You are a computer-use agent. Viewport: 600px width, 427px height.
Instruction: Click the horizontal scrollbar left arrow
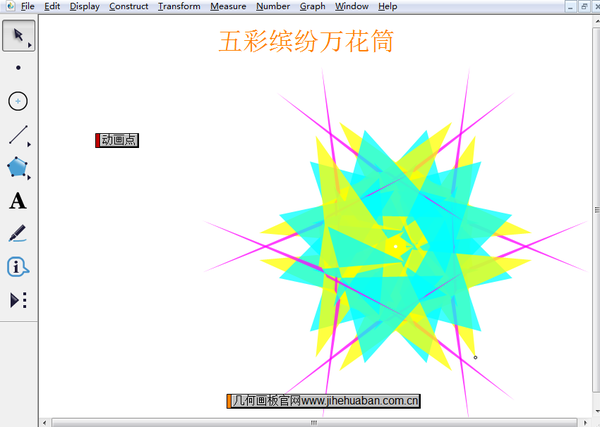pos(45,422)
